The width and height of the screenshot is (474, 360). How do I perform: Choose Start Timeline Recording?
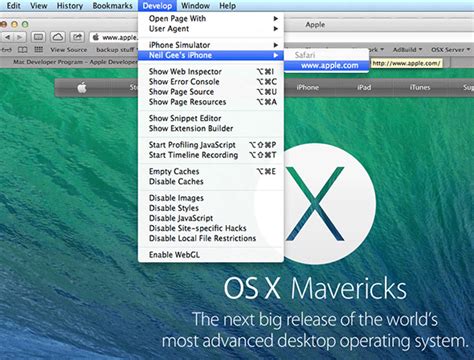(211, 155)
